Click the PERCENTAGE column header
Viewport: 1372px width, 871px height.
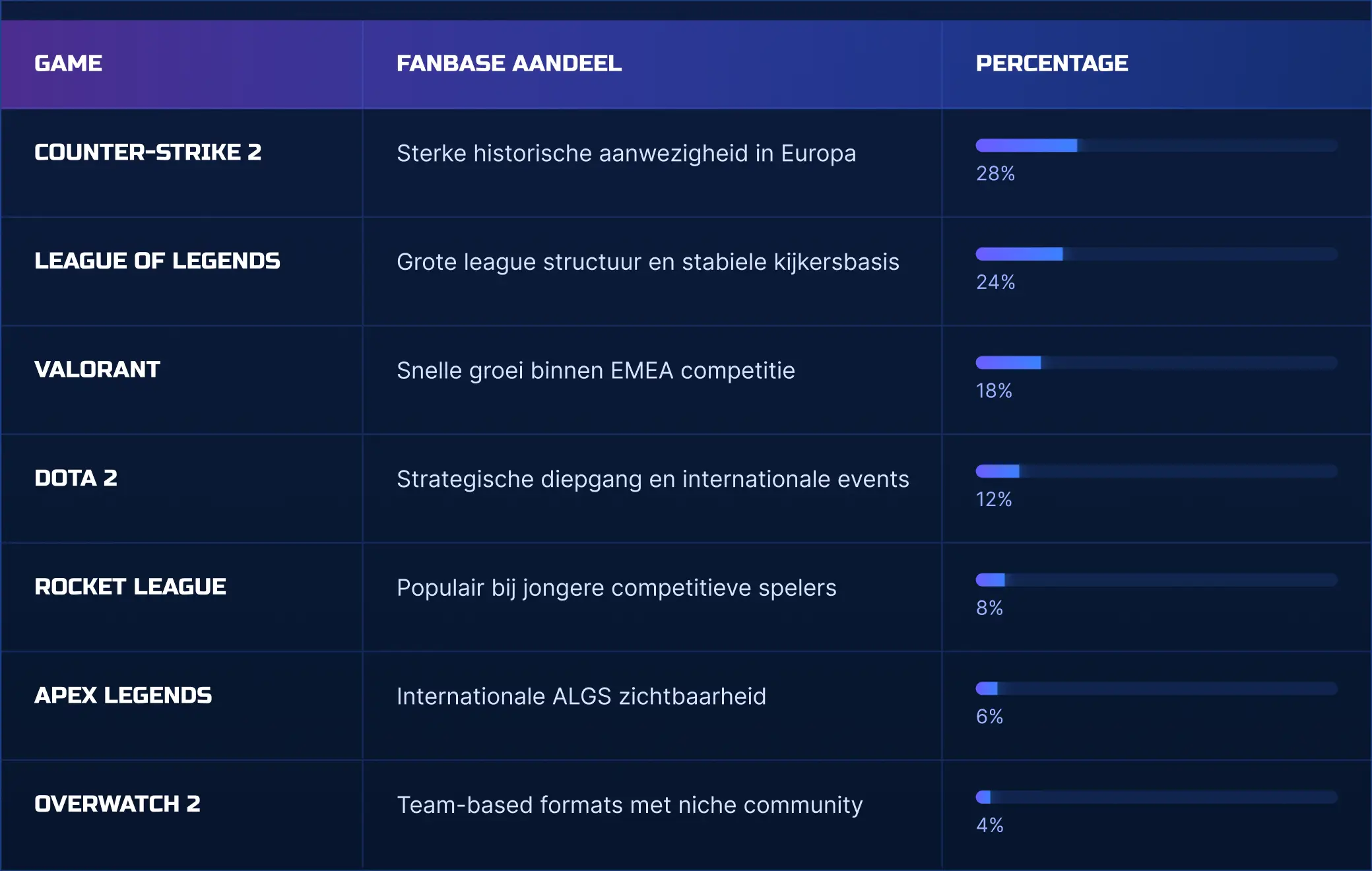click(1052, 63)
